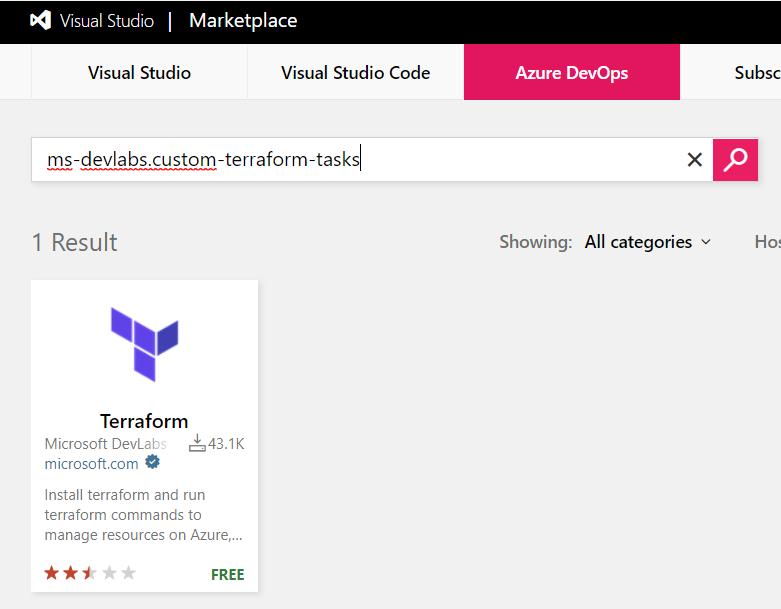Open the microsoft.com publisher link
Viewport: 781px width, 609px height.
[x=92, y=464]
